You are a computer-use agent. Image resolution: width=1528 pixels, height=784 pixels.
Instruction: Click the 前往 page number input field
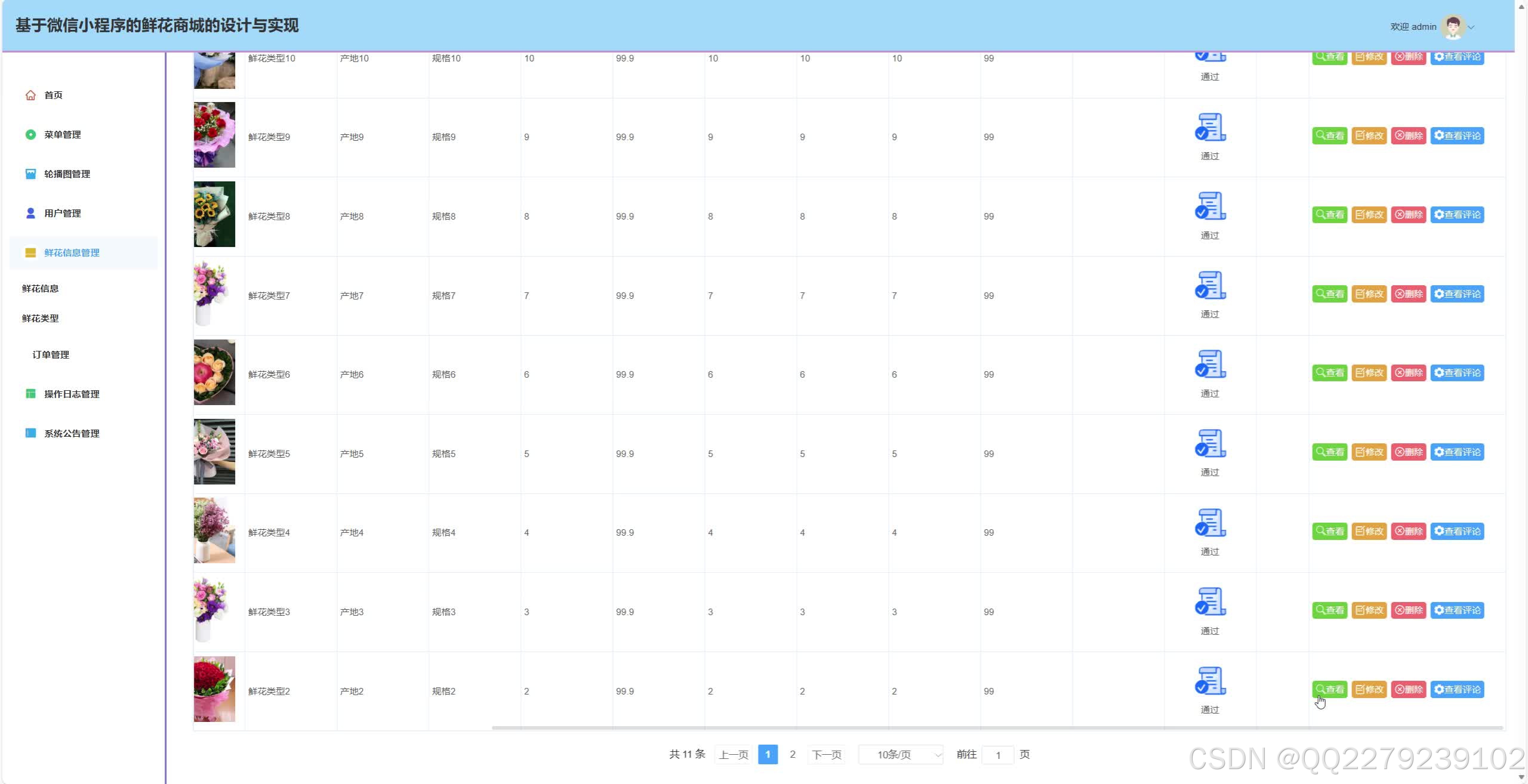click(997, 755)
